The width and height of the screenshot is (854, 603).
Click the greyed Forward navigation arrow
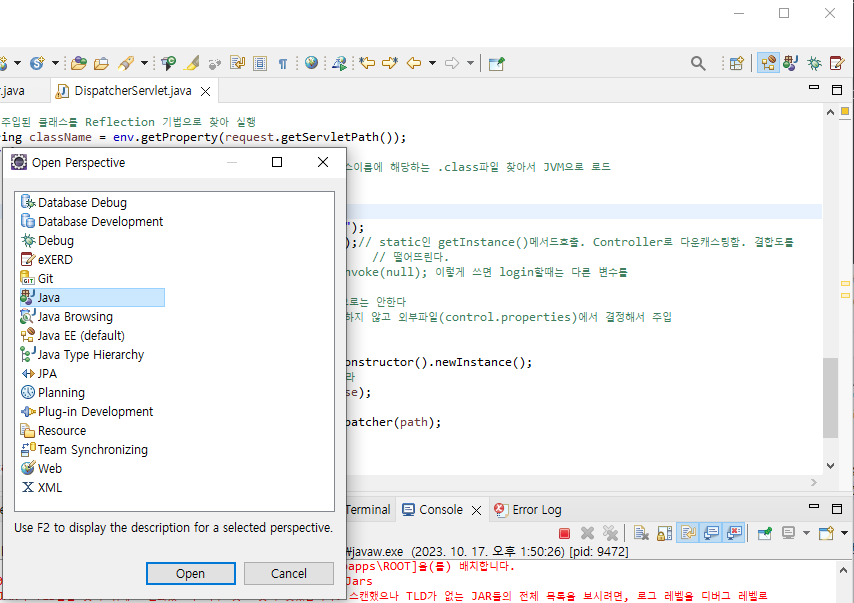coord(452,63)
